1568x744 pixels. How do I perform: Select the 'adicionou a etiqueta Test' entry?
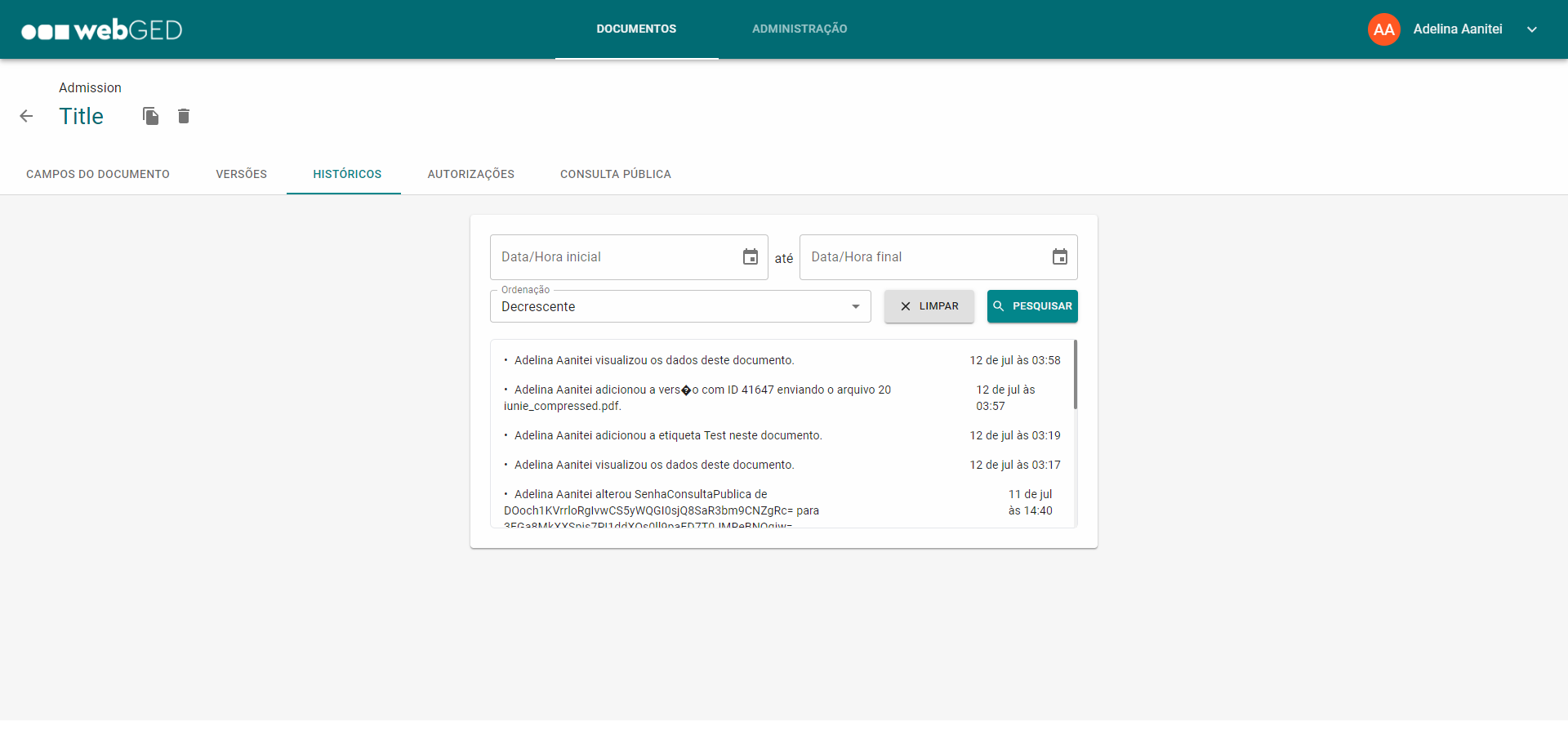782,435
